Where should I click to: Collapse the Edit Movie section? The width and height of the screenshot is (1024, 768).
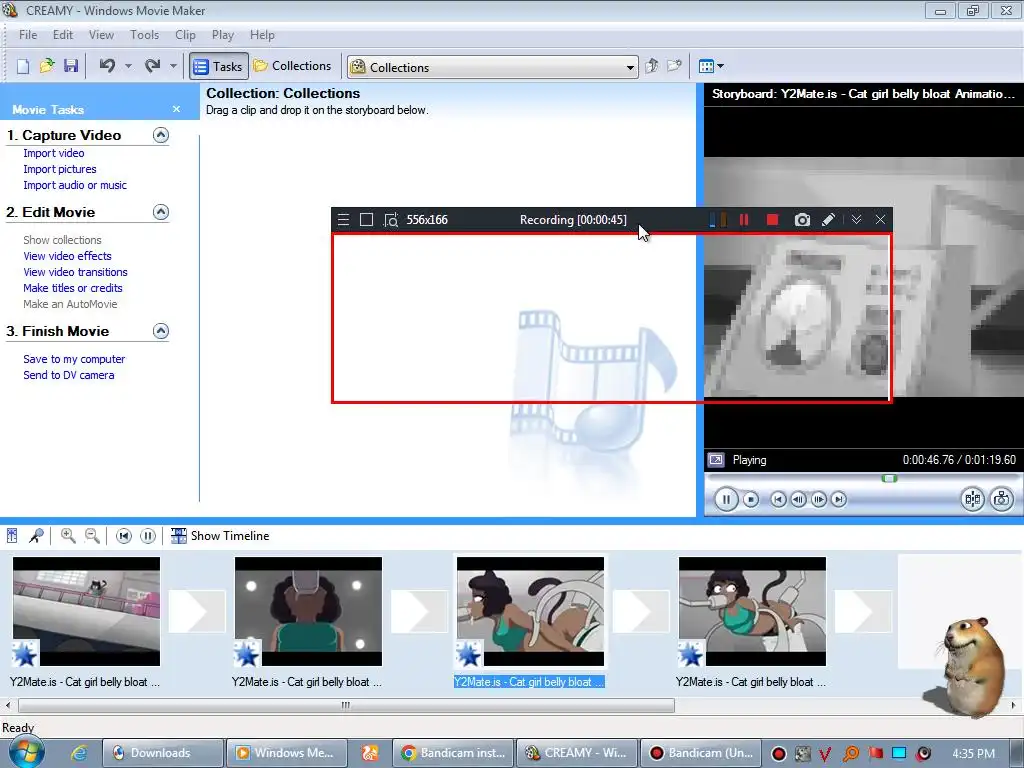161,212
